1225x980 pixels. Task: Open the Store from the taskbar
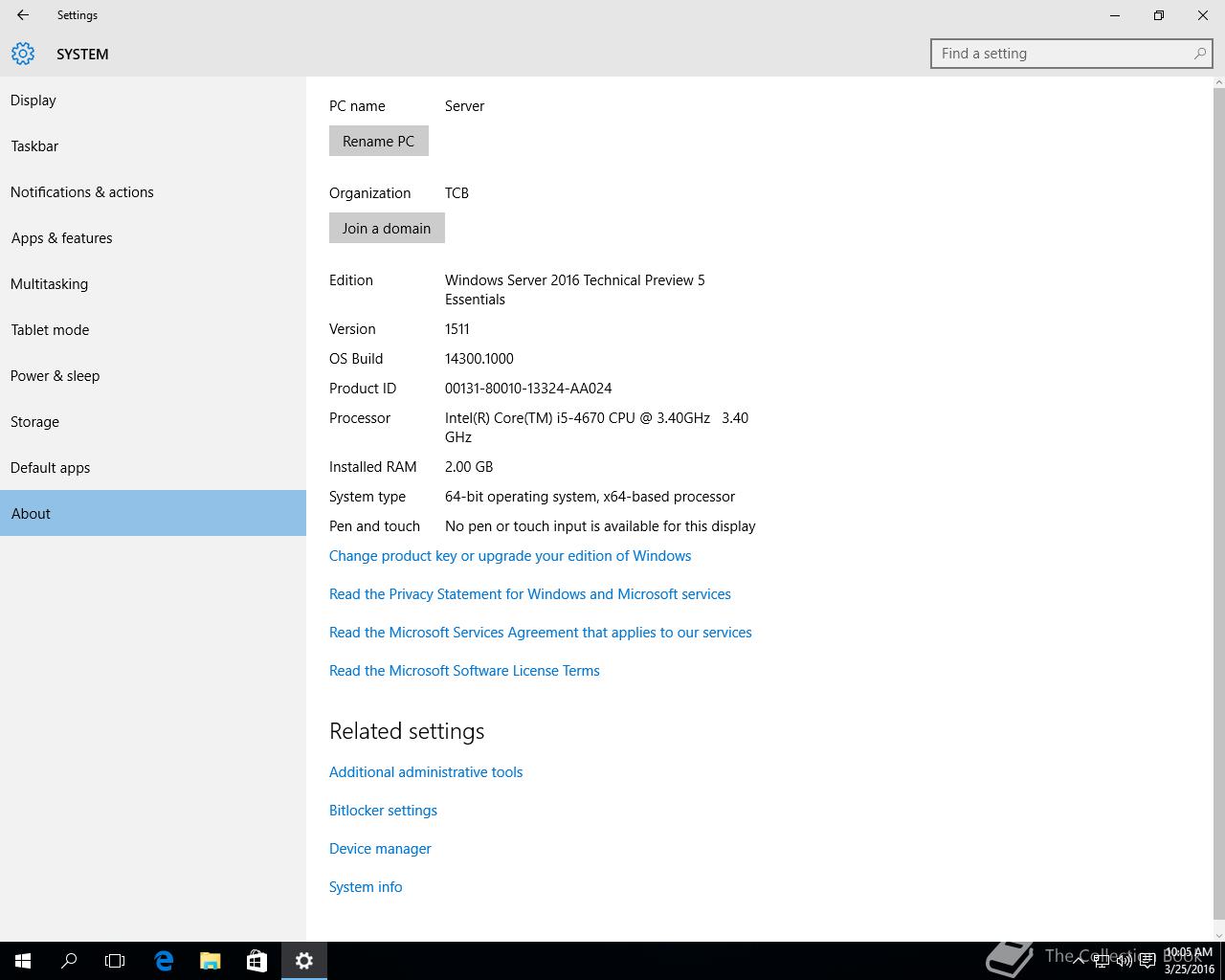pos(256,961)
